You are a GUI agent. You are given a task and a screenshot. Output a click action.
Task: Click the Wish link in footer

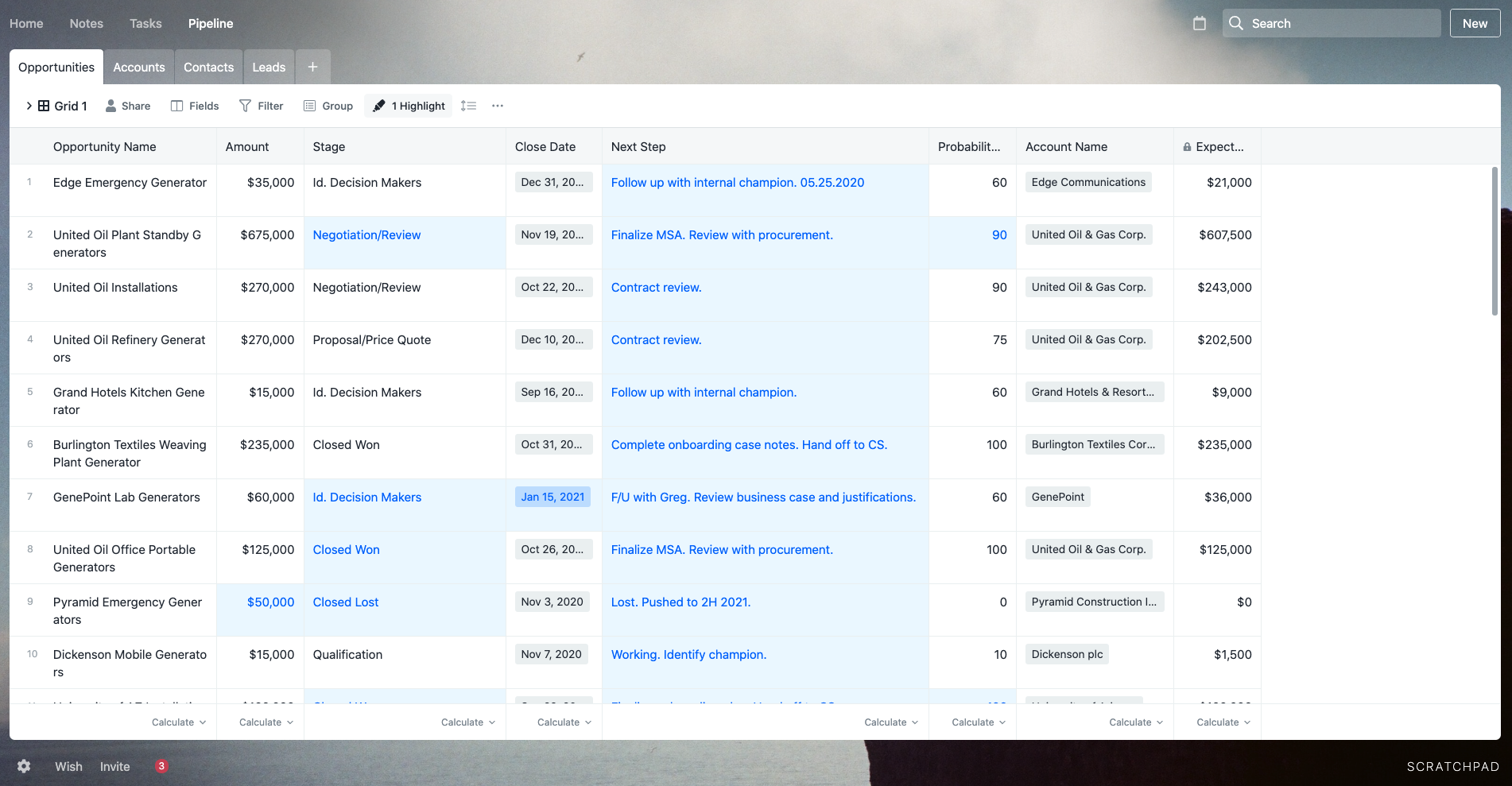68,766
